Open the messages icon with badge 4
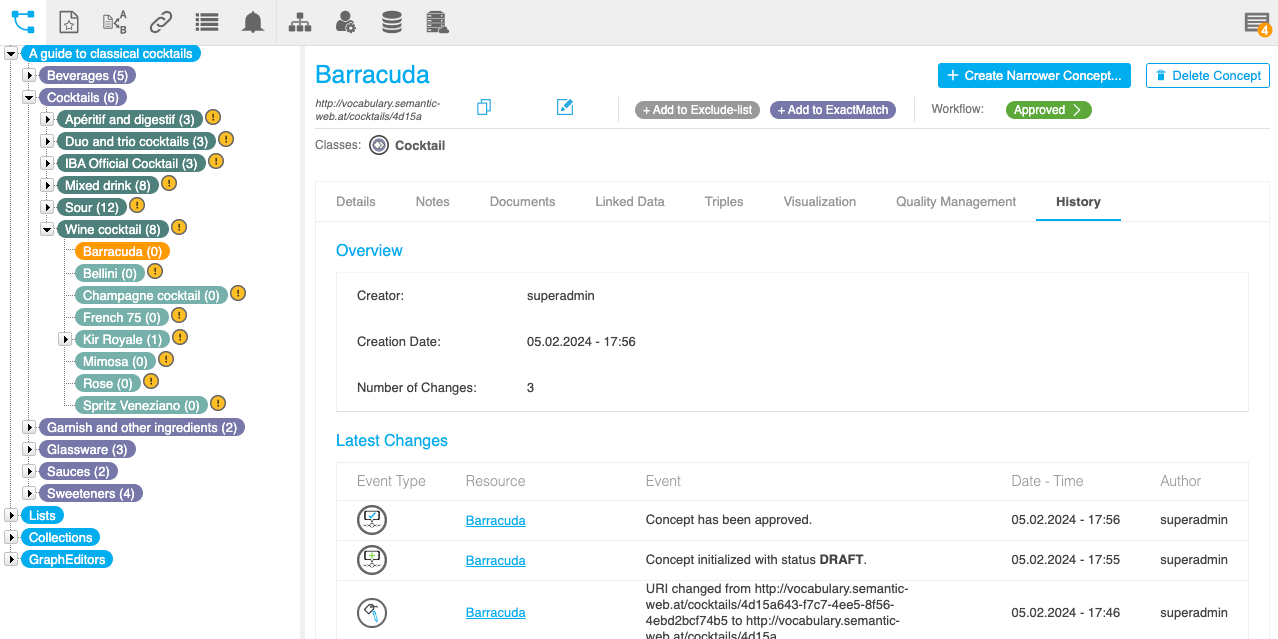 point(1257,23)
